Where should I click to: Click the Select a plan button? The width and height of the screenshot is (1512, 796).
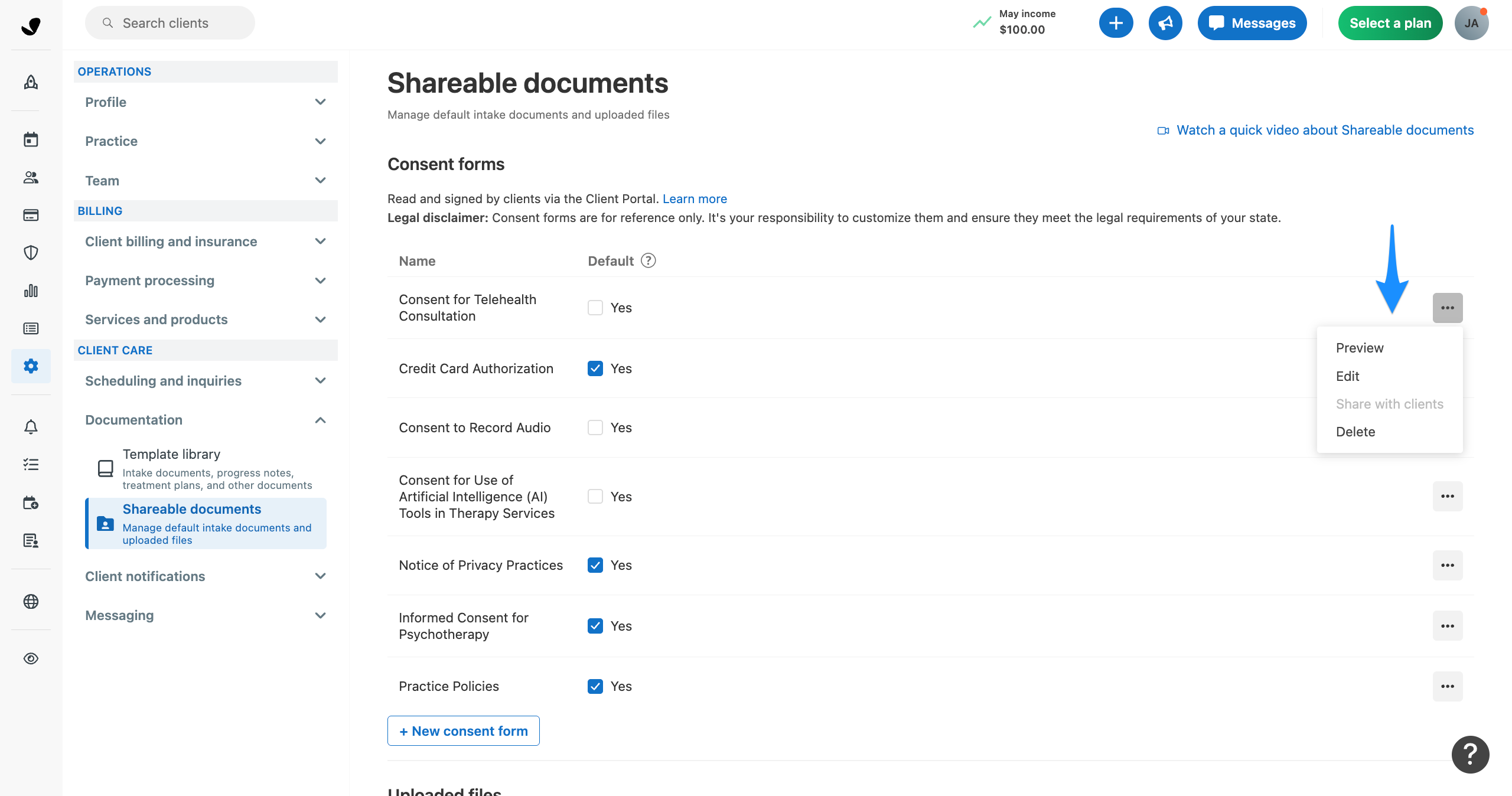[x=1390, y=23]
